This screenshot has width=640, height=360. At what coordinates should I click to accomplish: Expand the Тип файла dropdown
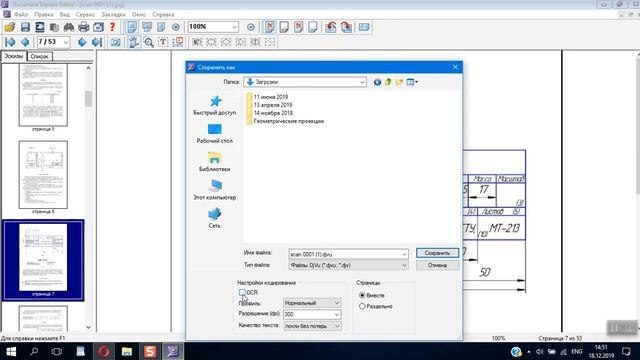(x=404, y=265)
